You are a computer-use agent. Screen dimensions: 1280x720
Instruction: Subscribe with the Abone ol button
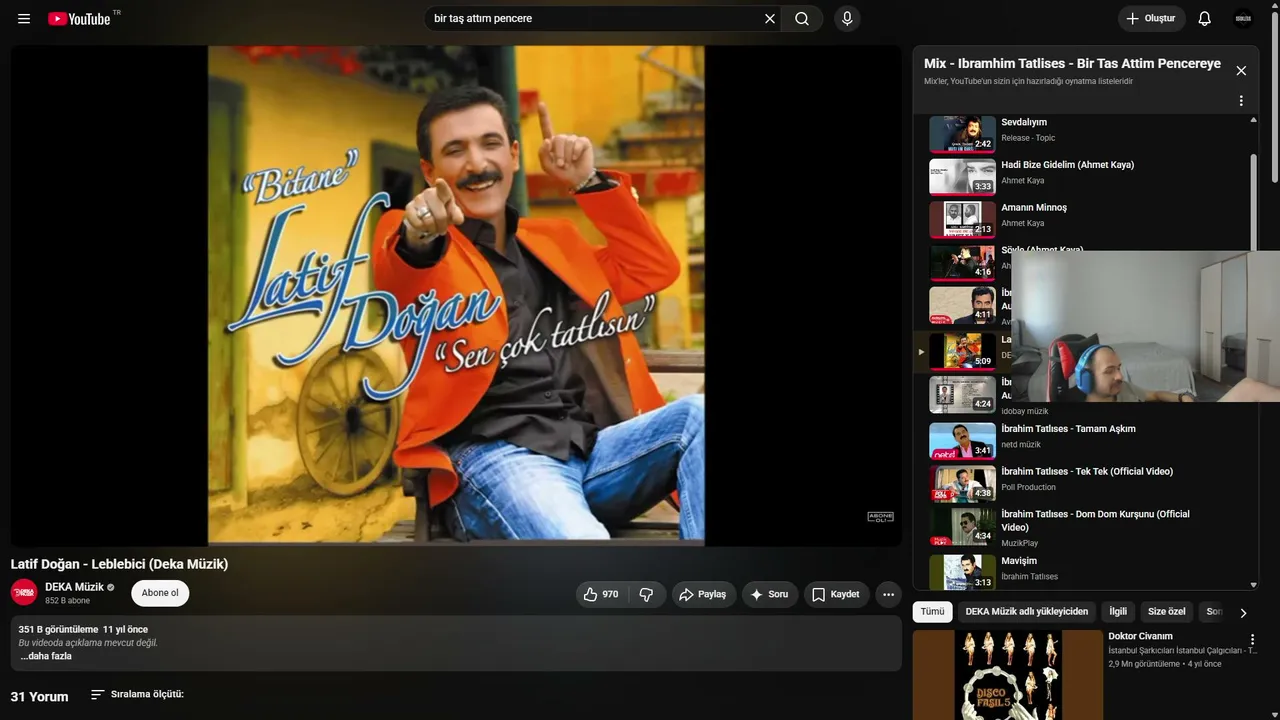click(x=160, y=593)
